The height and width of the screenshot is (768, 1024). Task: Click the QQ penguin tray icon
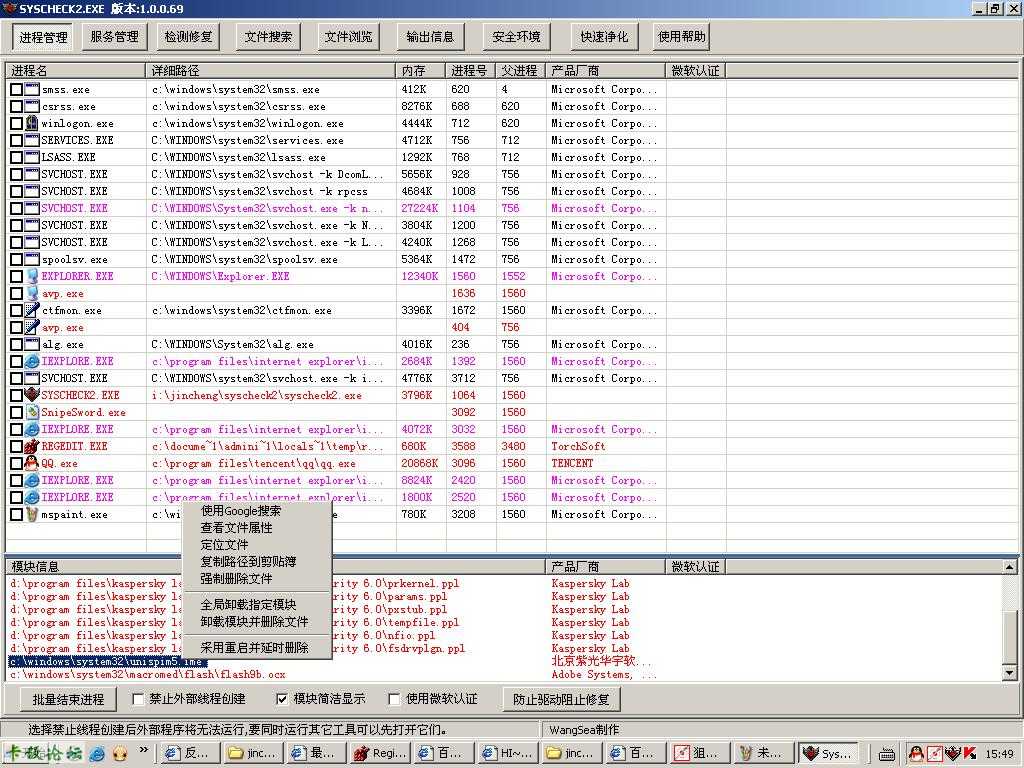(x=916, y=753)
